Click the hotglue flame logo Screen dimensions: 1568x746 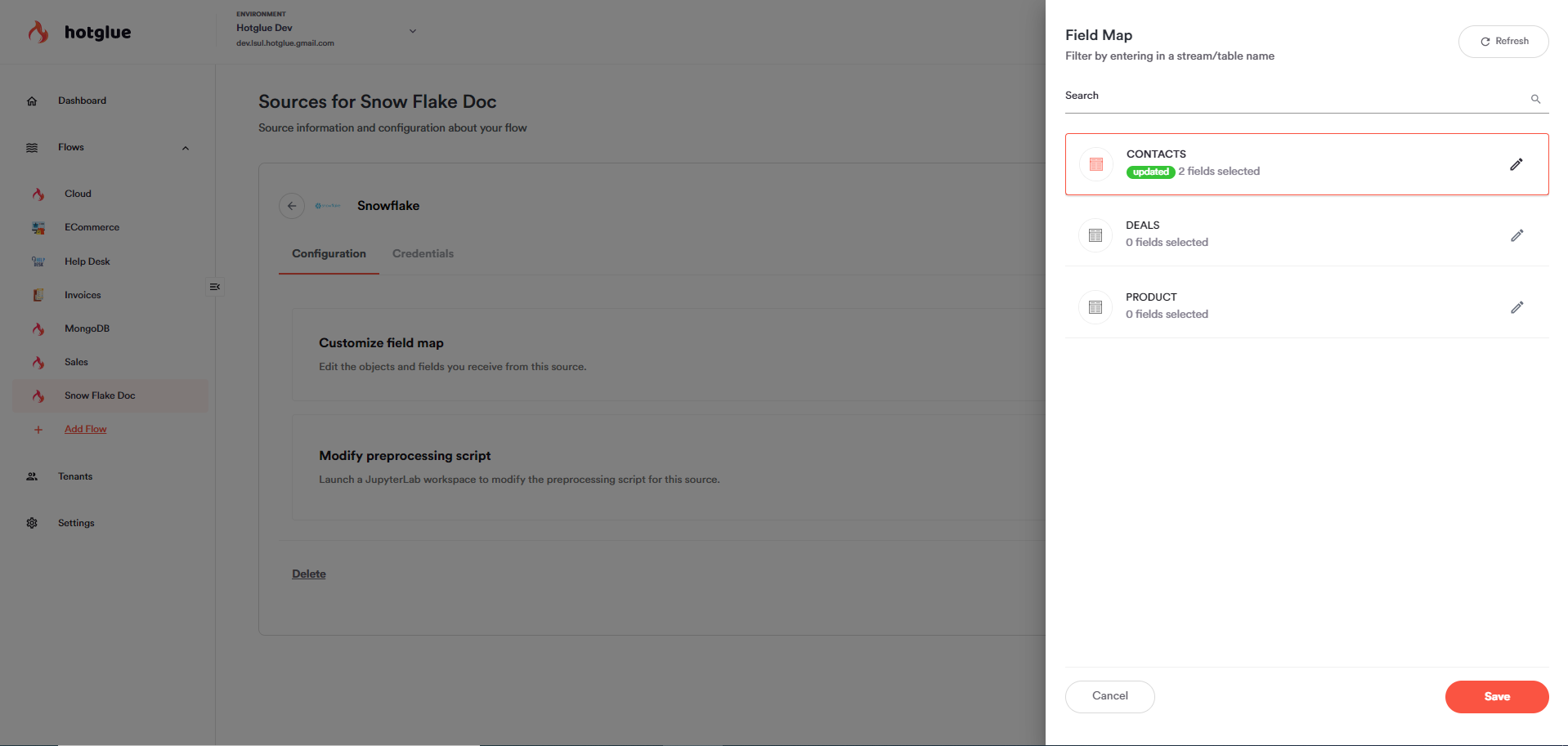38,33
